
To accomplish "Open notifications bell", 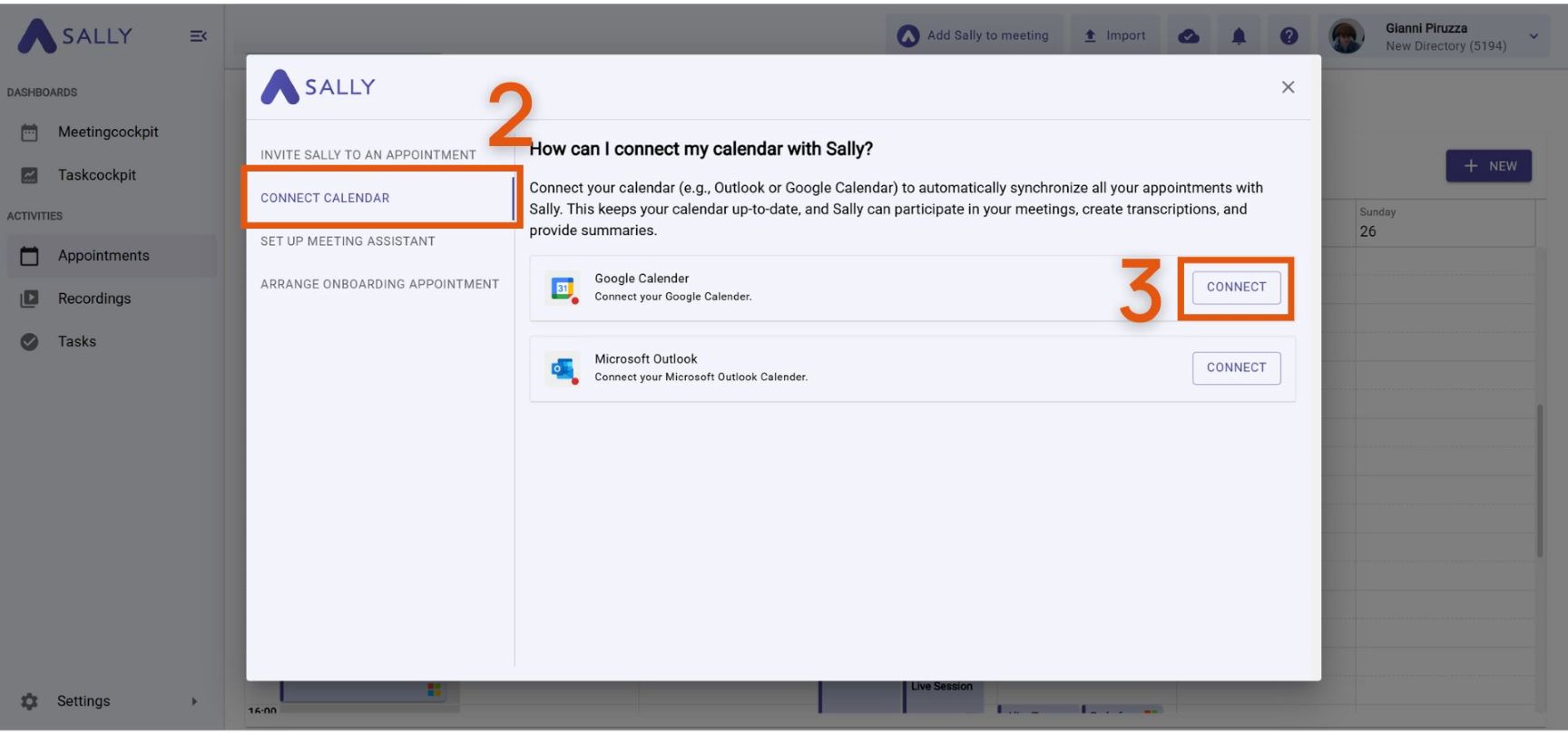I will point(1239,36).
